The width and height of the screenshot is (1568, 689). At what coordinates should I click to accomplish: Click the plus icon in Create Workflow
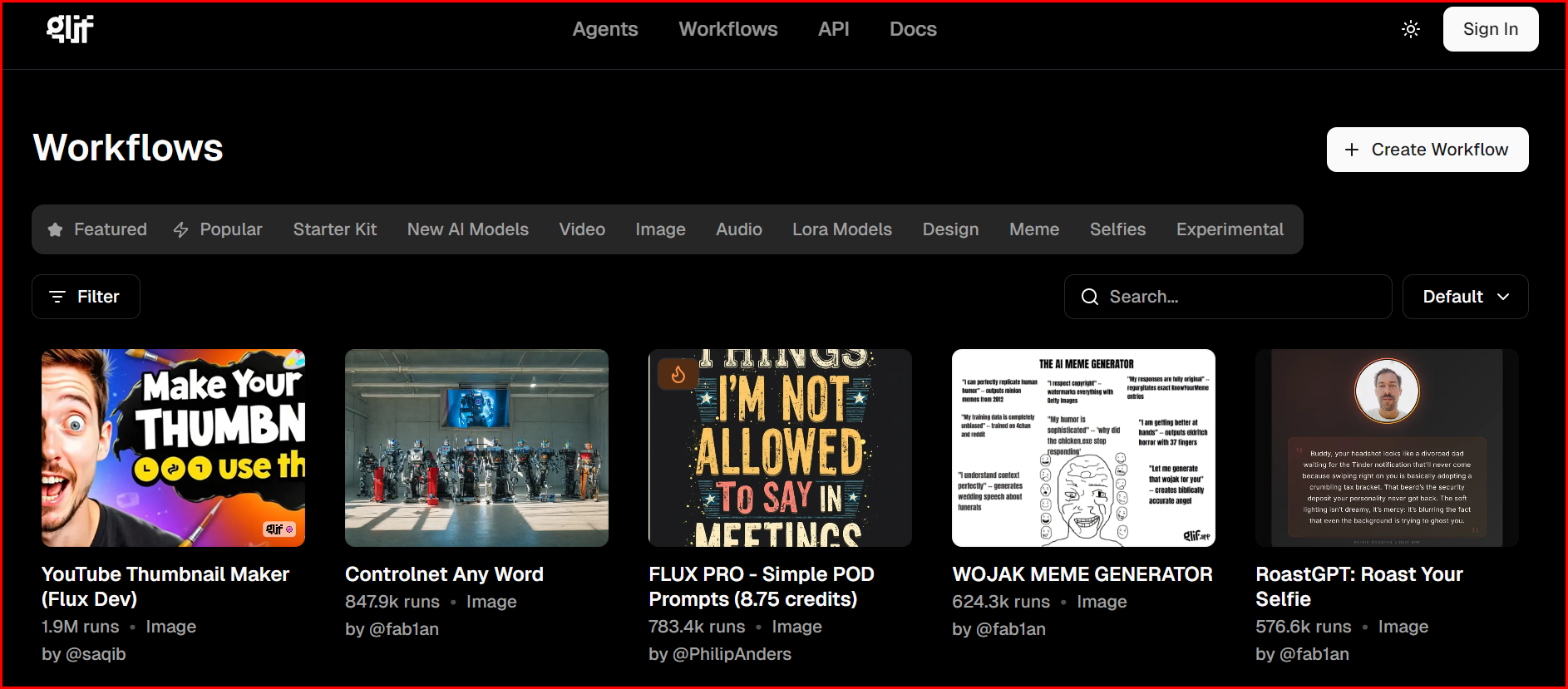point(1352,150)
